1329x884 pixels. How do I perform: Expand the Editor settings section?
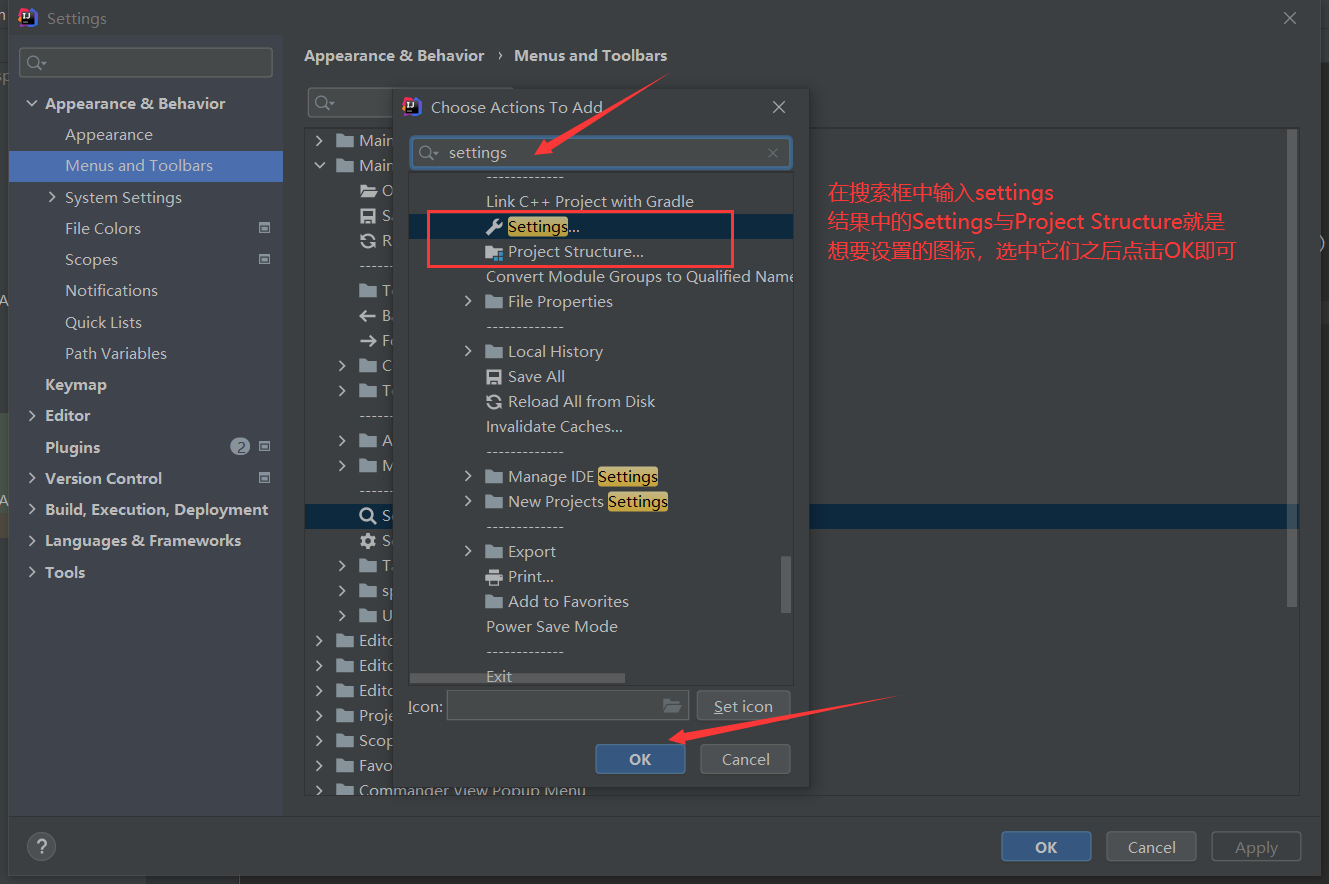(33, 415)
